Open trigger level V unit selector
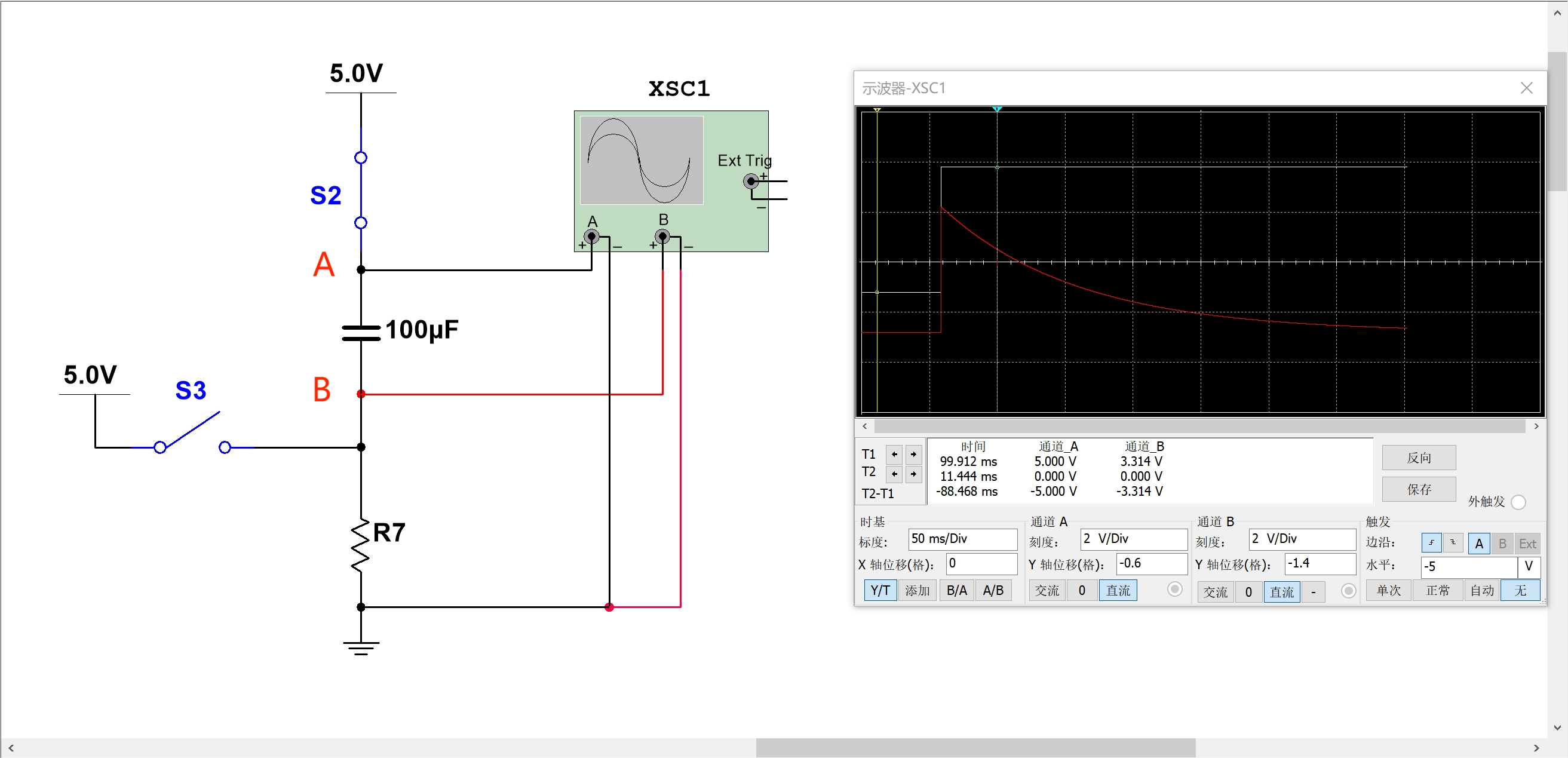 pos(1529,566)
